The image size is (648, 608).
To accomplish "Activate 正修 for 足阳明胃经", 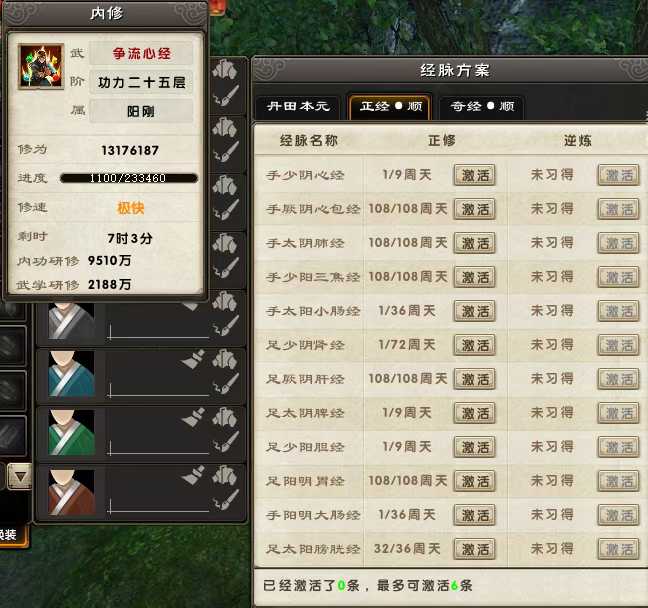I will pyautogui.click(x=474, y=482).
